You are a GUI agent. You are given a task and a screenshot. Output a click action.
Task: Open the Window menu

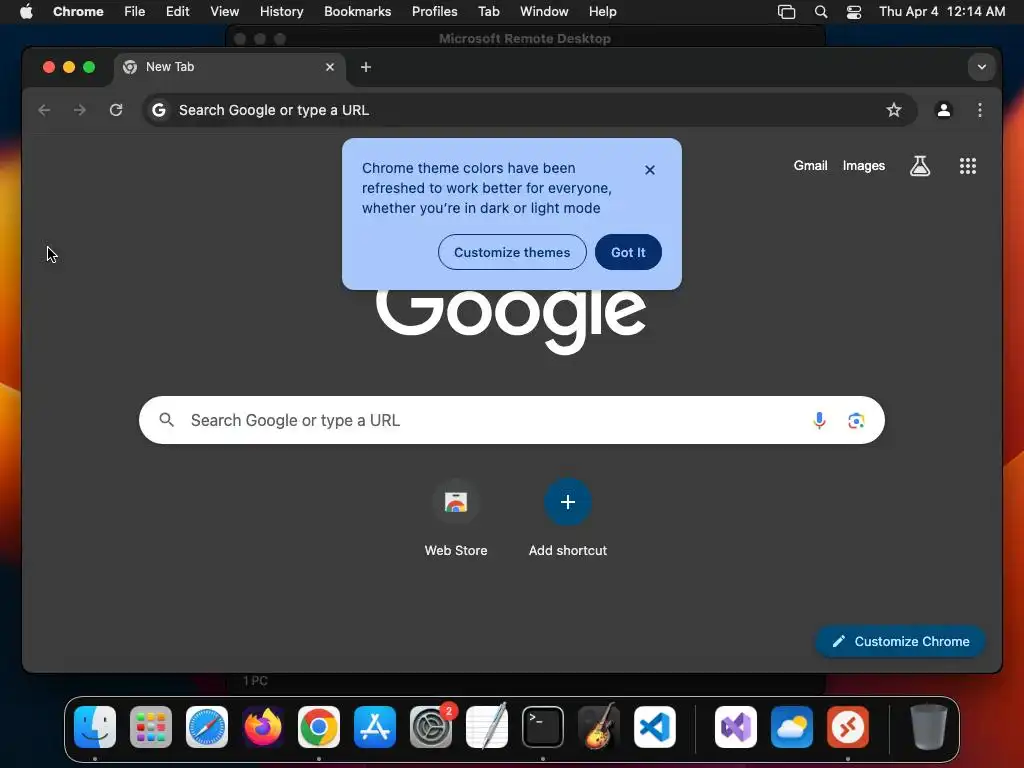544,12
